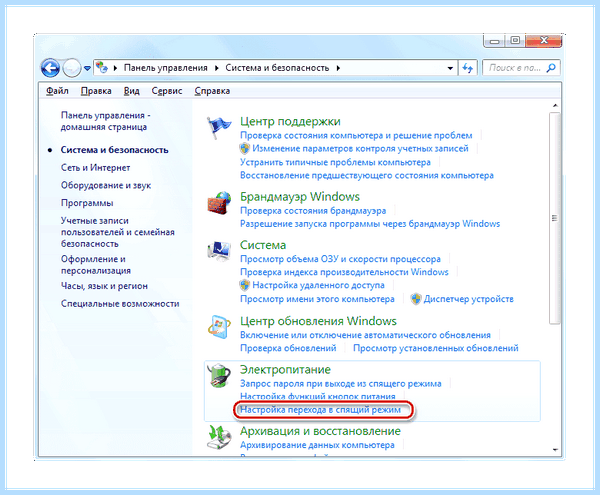Open the recent pages dropdown arrow
Screen dimensions: 600x495
[x=87, y=68]
